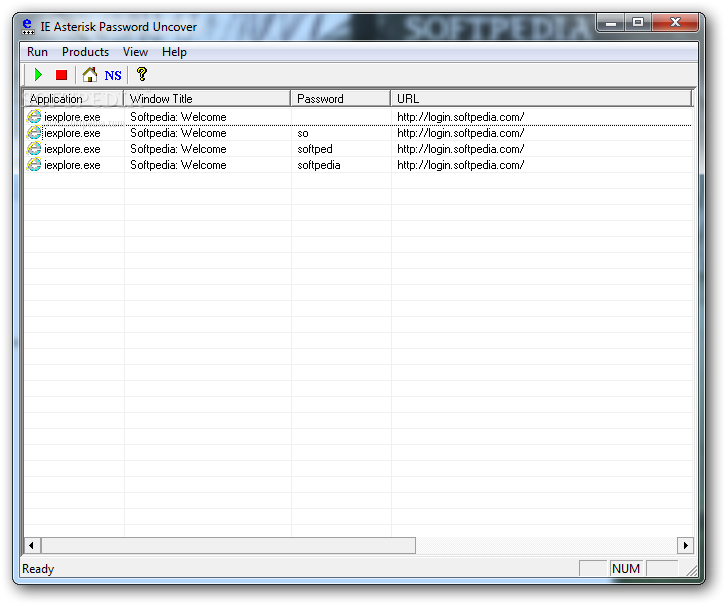
Task: Open the Help menu
Action: tap(174, 52)
